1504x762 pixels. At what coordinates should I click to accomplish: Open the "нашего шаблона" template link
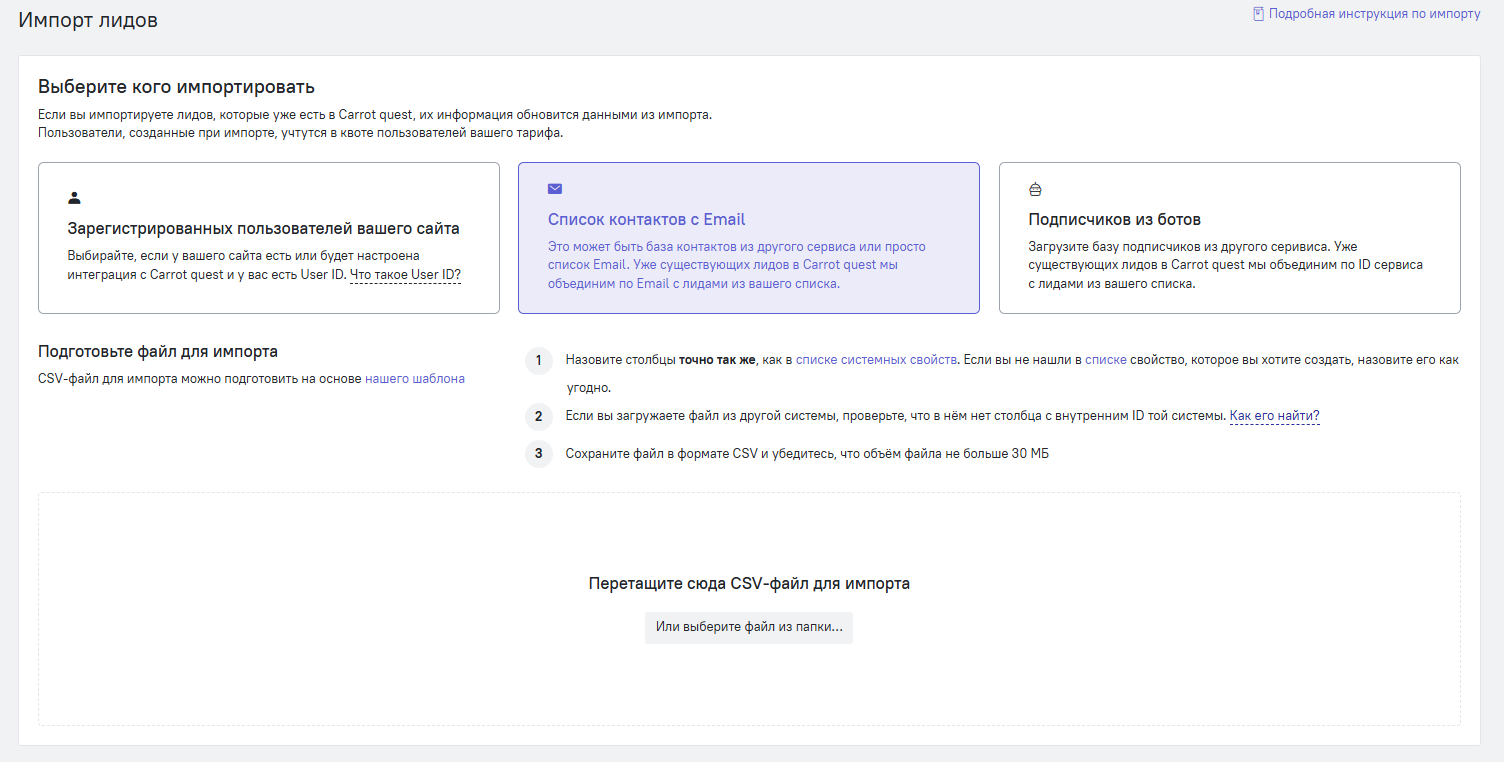pyautogui.click(x=414, y=379)
